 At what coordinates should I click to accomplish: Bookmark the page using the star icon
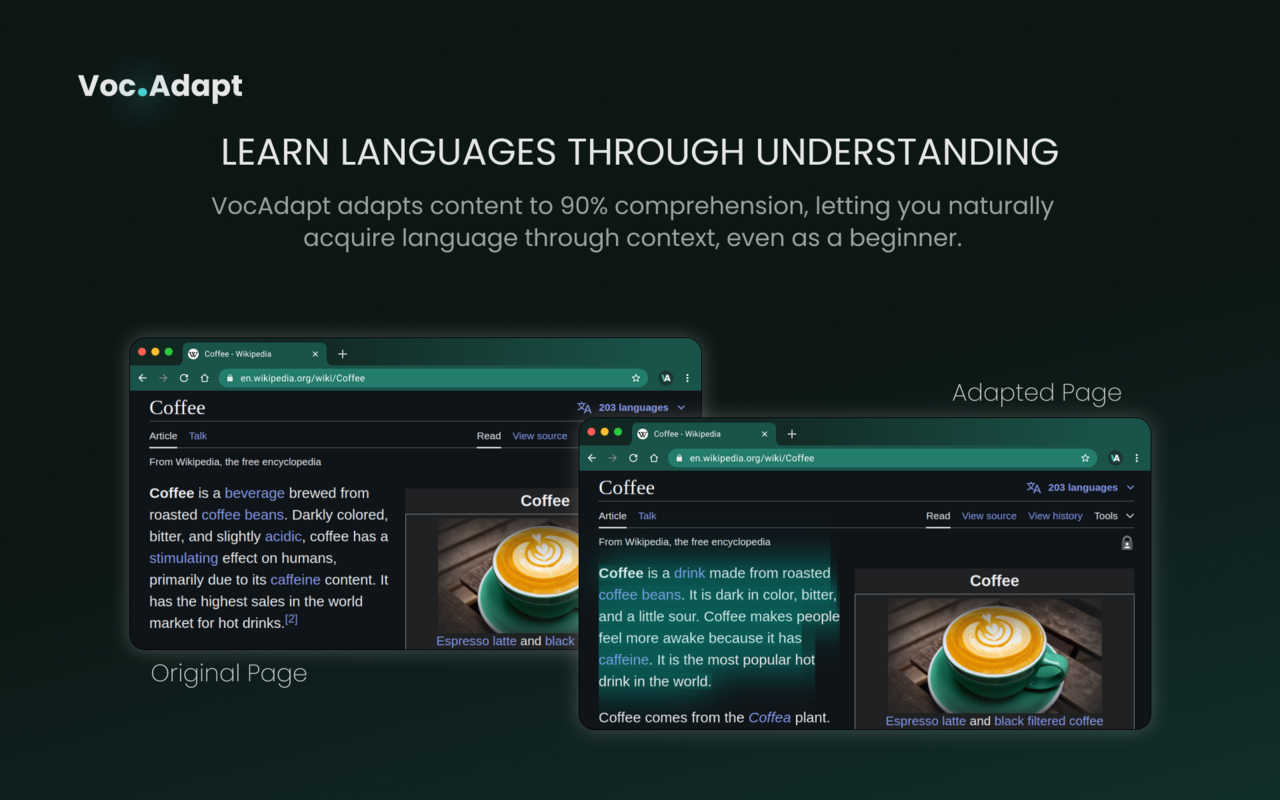click(x=1085, y=457)
